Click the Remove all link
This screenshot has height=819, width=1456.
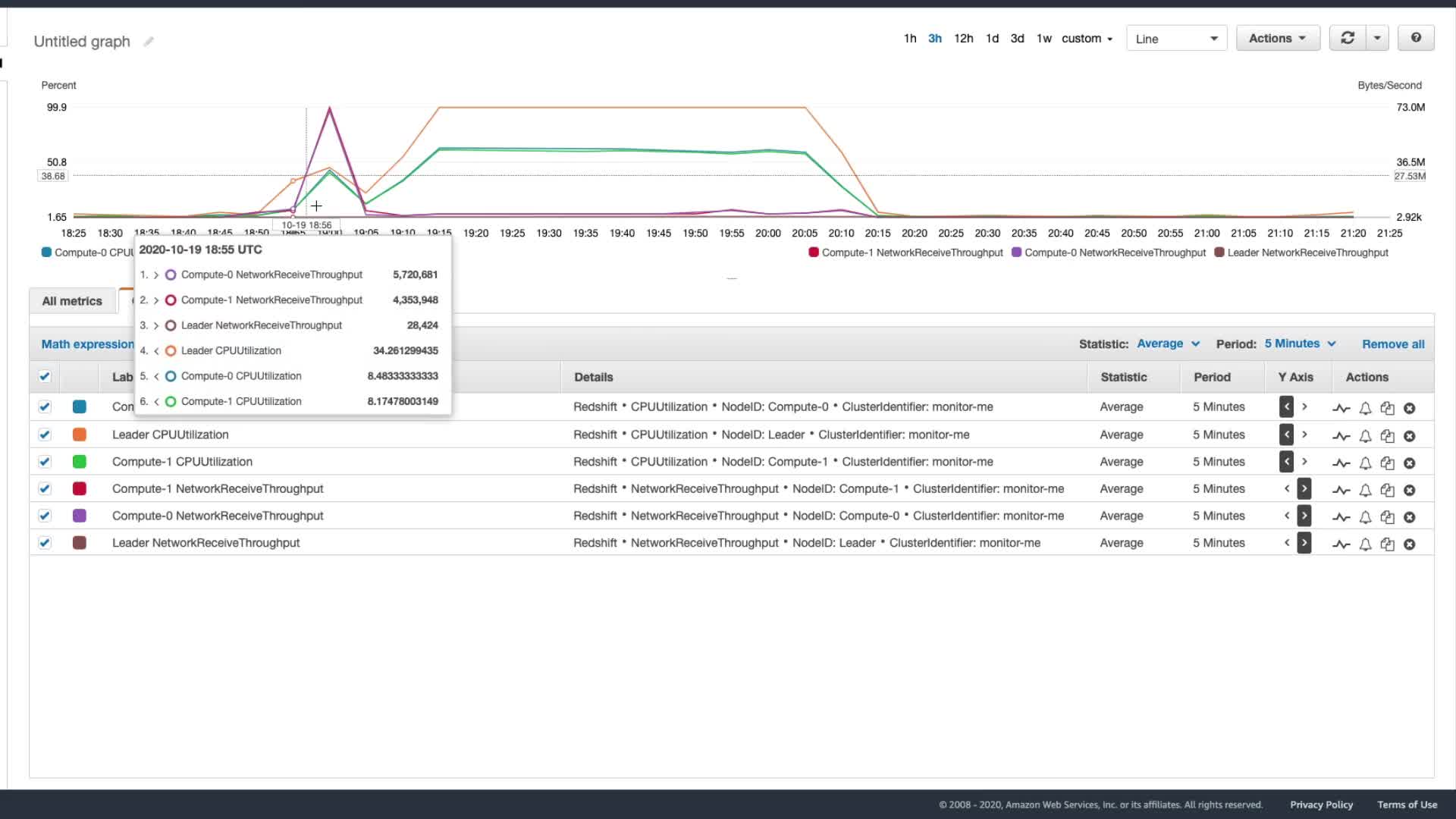[x=1392, y=344]
